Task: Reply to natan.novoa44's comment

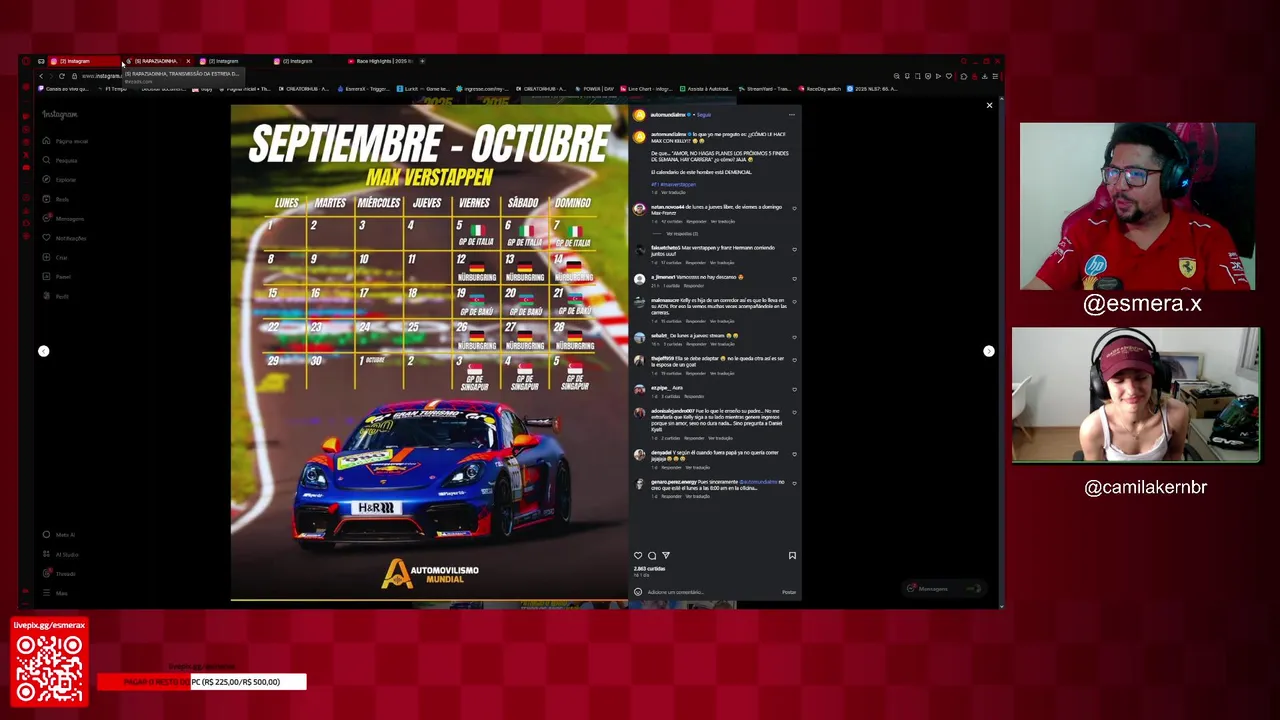Action: coord(696,221)
